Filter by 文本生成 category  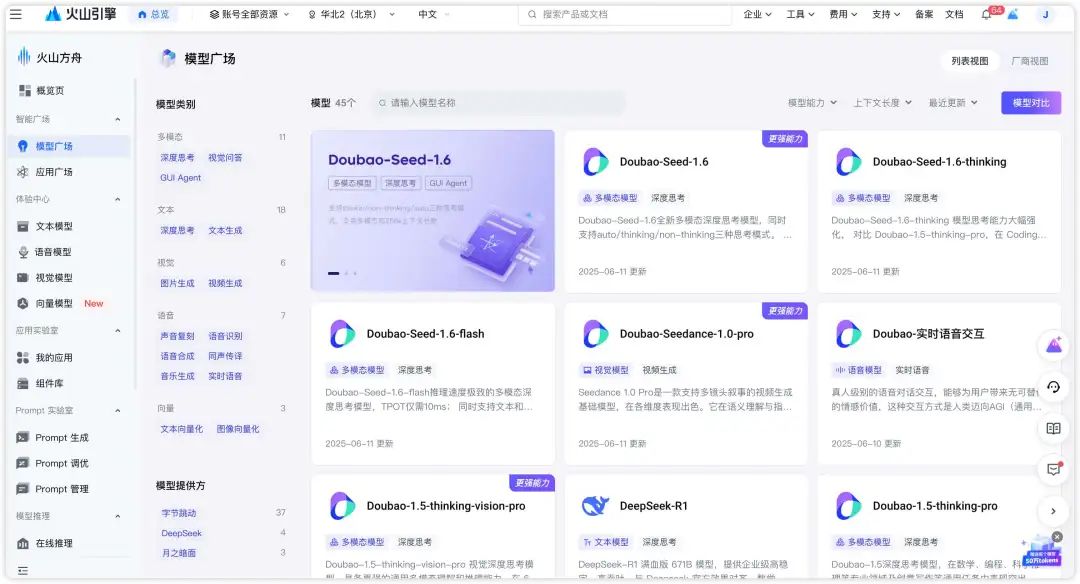225,230
